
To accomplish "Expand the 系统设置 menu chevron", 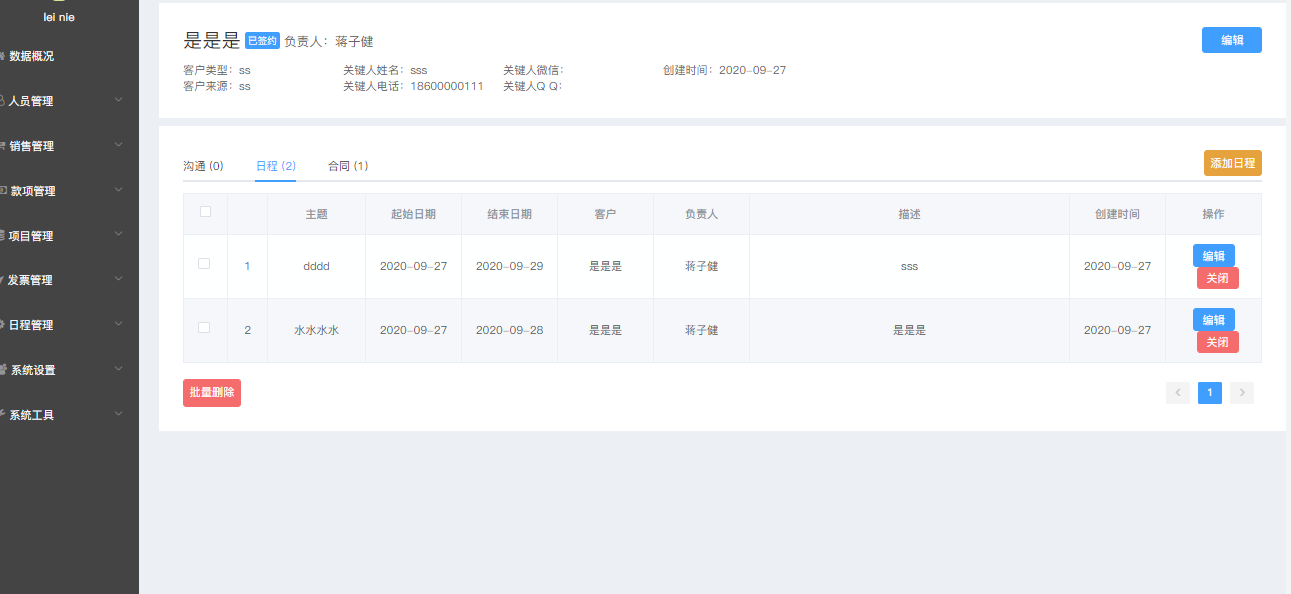I will click(119, 369).
